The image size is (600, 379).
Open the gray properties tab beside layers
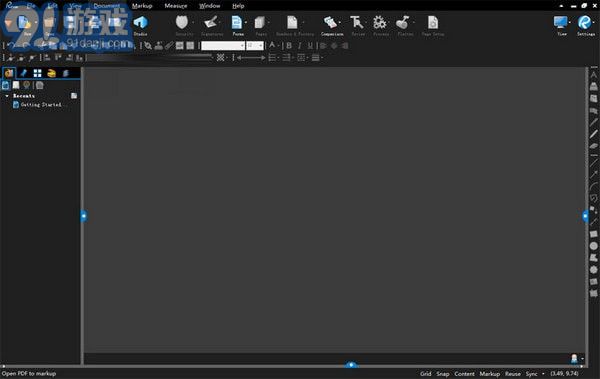click(65, 73)
